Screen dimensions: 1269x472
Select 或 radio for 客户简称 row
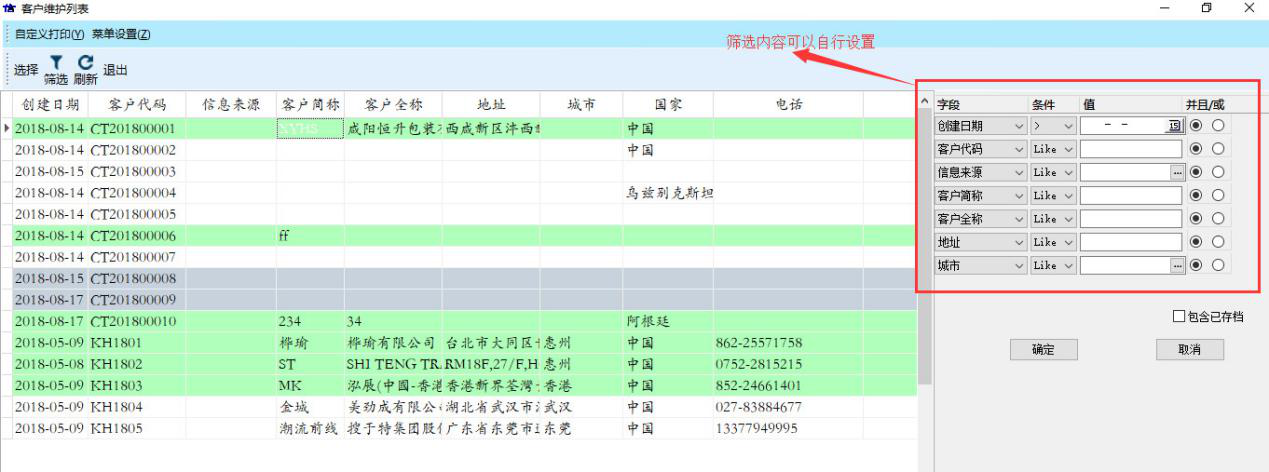(x=1218, y=195)
